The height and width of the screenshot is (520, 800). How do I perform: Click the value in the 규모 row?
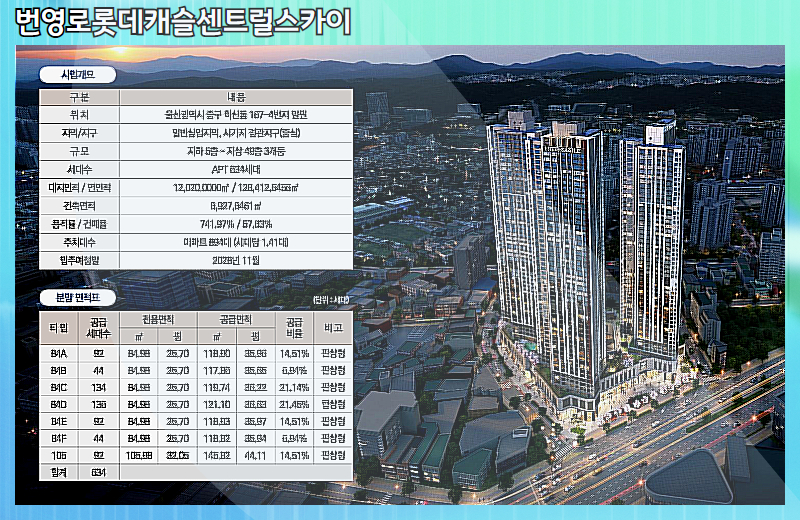236,152
